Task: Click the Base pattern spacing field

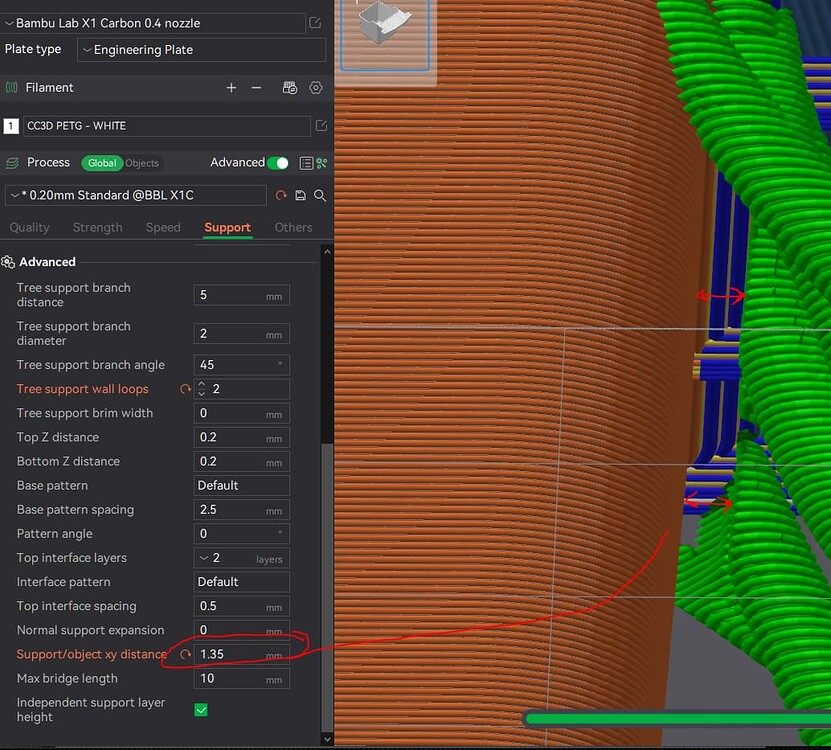Action: point(242,510)
